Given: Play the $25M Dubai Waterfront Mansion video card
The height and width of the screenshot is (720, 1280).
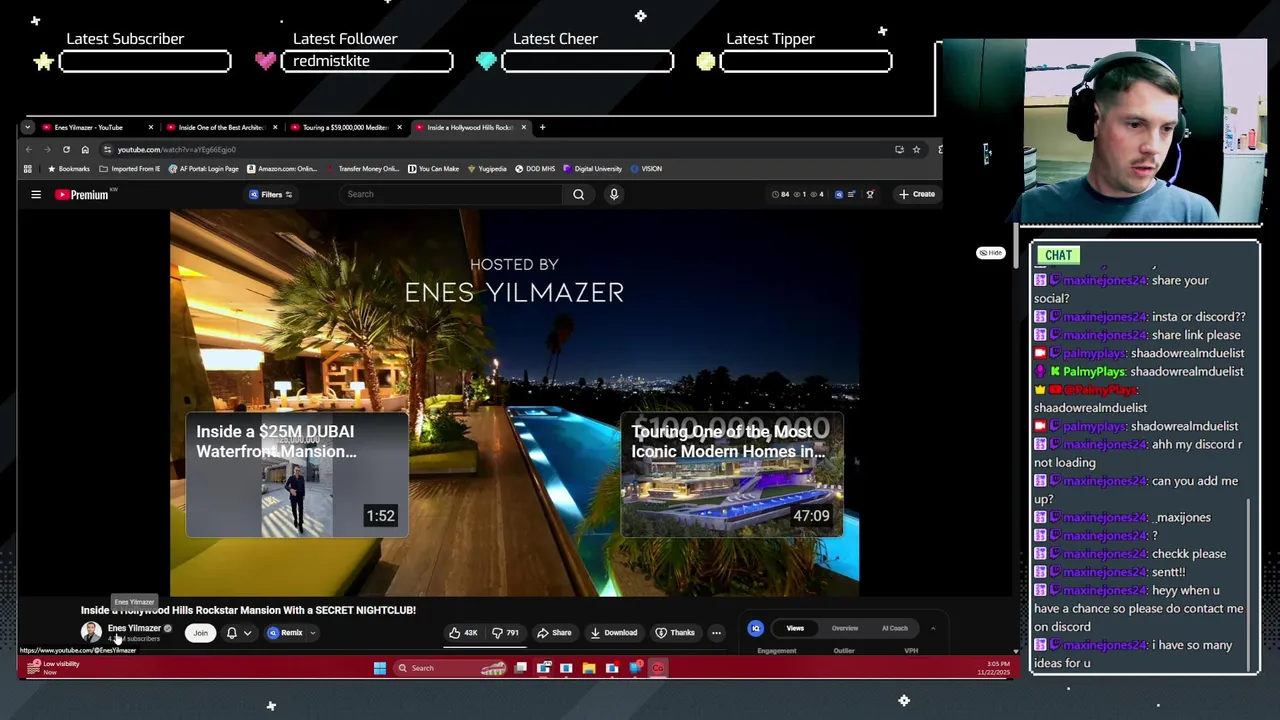Looking at the screenshot, I should click(296, 475).
